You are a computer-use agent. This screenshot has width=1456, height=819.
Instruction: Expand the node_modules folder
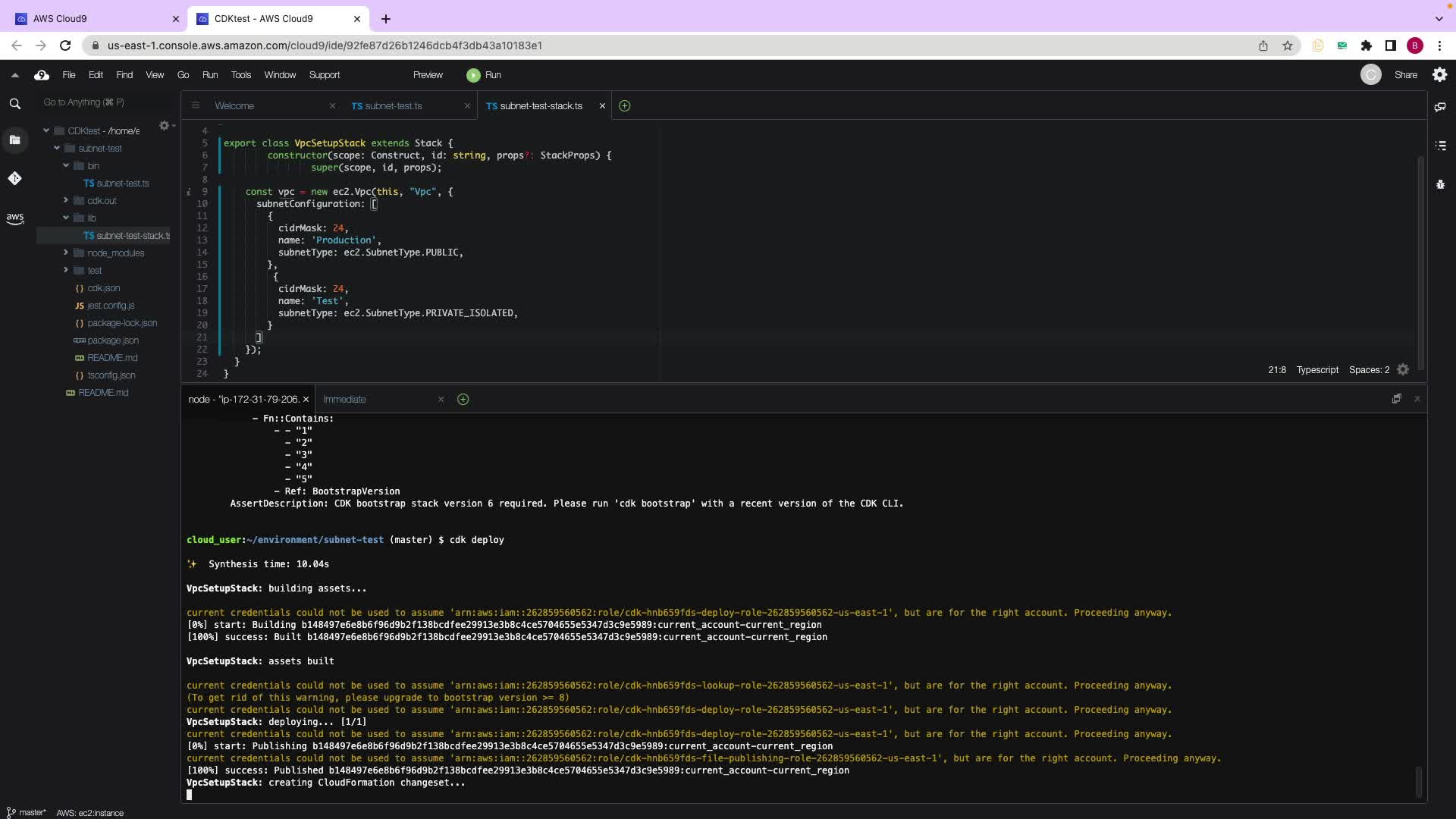(x=66, y=253)
